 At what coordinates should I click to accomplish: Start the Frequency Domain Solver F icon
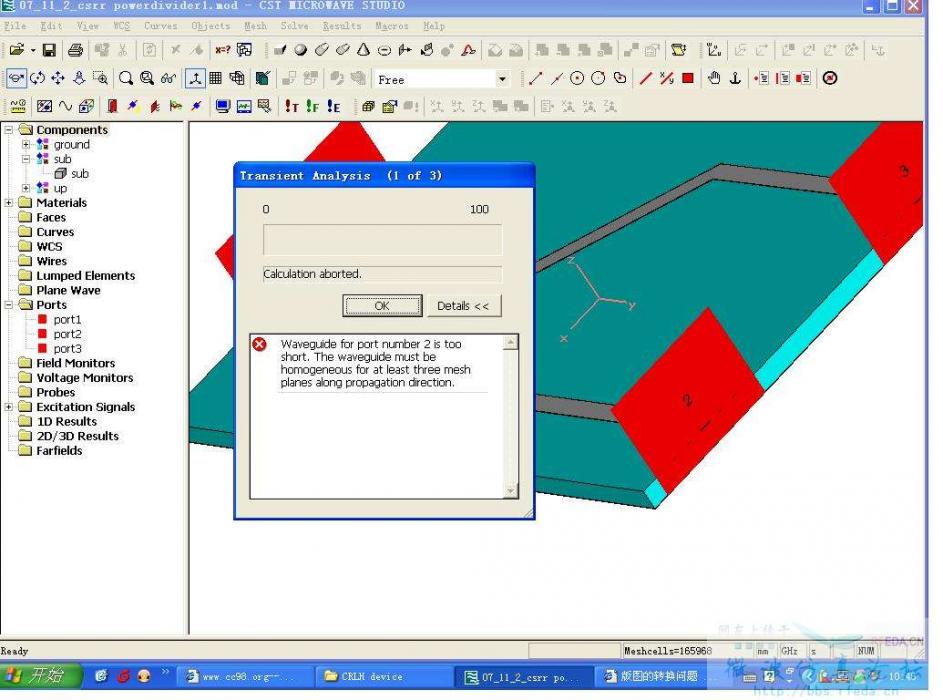click(x=313, y=106)
